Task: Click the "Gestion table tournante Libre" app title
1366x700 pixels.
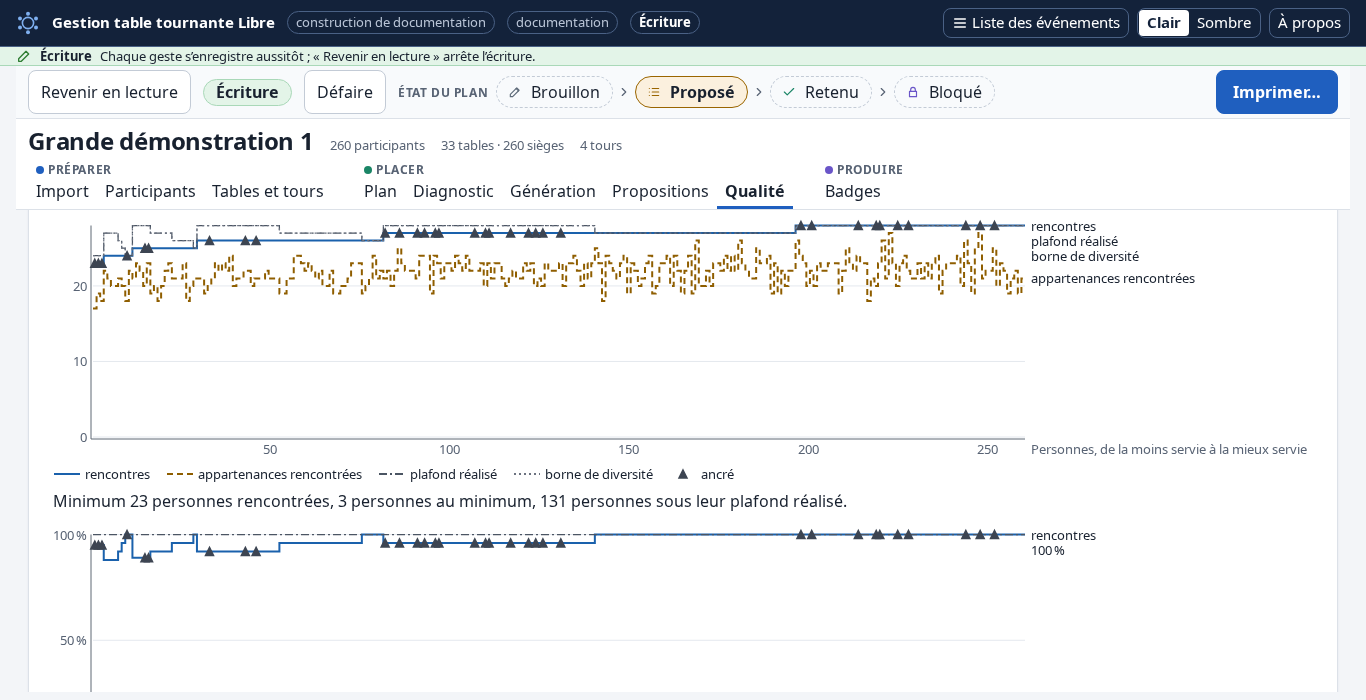Action: [x=163, y=23]
